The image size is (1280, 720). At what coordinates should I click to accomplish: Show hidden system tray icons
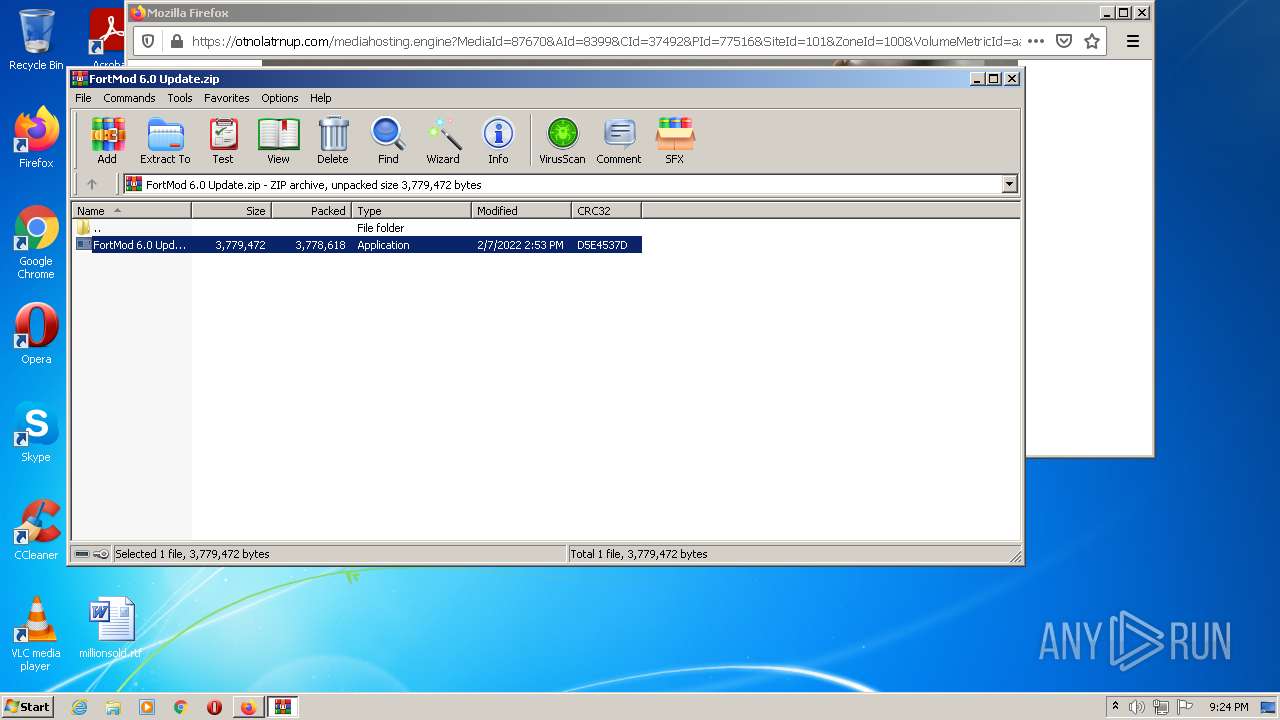tap(1115, 707)
